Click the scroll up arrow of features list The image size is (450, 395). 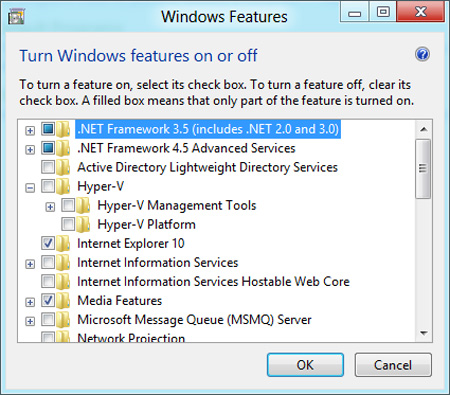(424, 129)
